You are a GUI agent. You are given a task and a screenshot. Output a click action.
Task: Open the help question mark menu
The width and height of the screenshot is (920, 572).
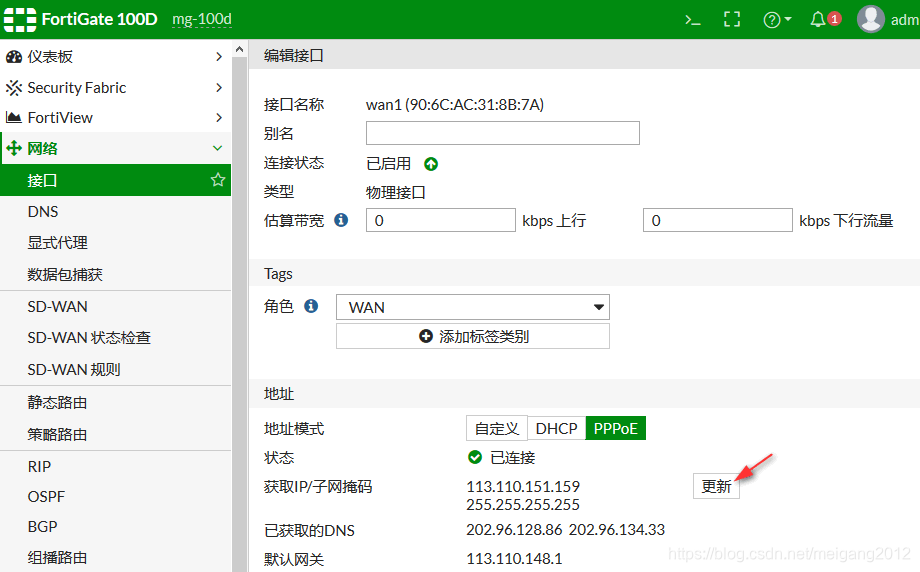point(772,20)
